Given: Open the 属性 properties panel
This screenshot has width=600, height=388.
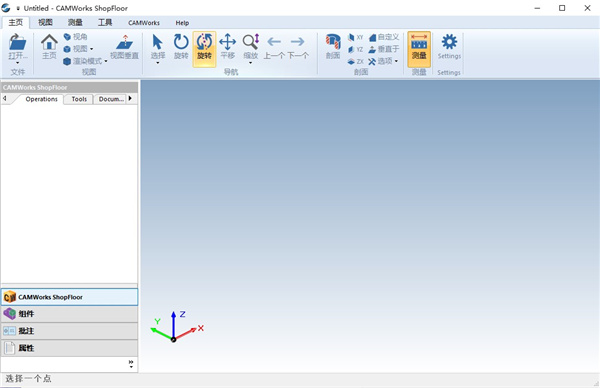Looking at the screenshot, I should 69,348.
